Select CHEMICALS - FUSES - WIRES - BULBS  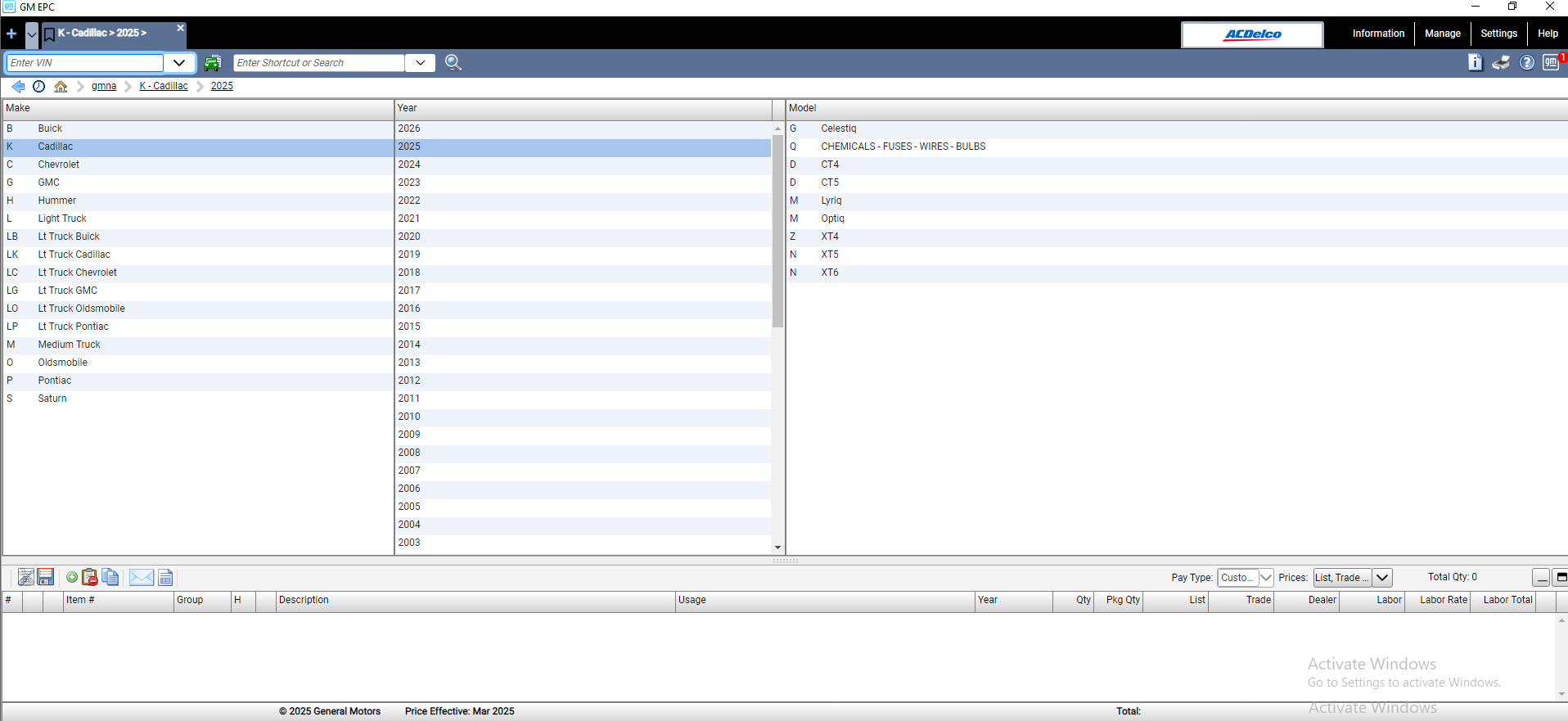point(1177,146)
